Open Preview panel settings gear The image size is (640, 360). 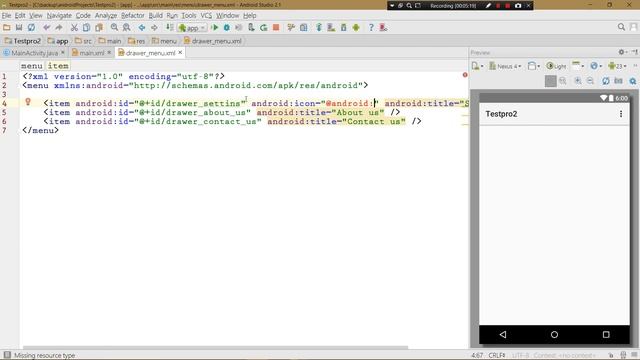tap(622, 52)
